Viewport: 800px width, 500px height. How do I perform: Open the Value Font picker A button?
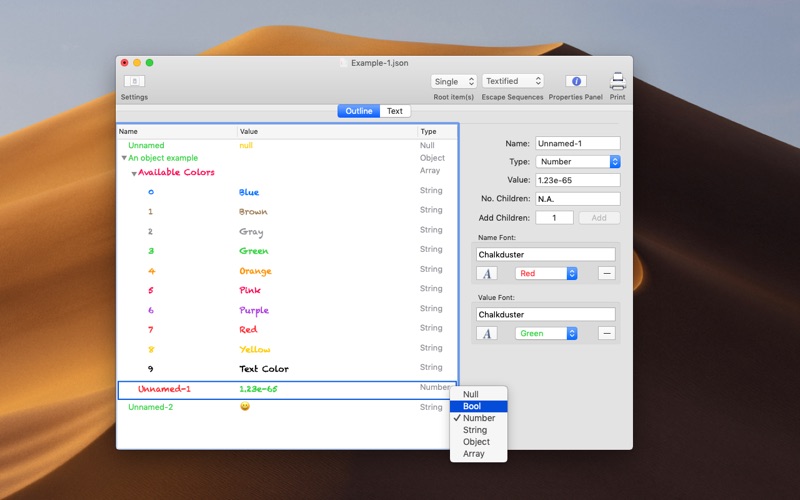pyautogui.click(x=487, y=334)
